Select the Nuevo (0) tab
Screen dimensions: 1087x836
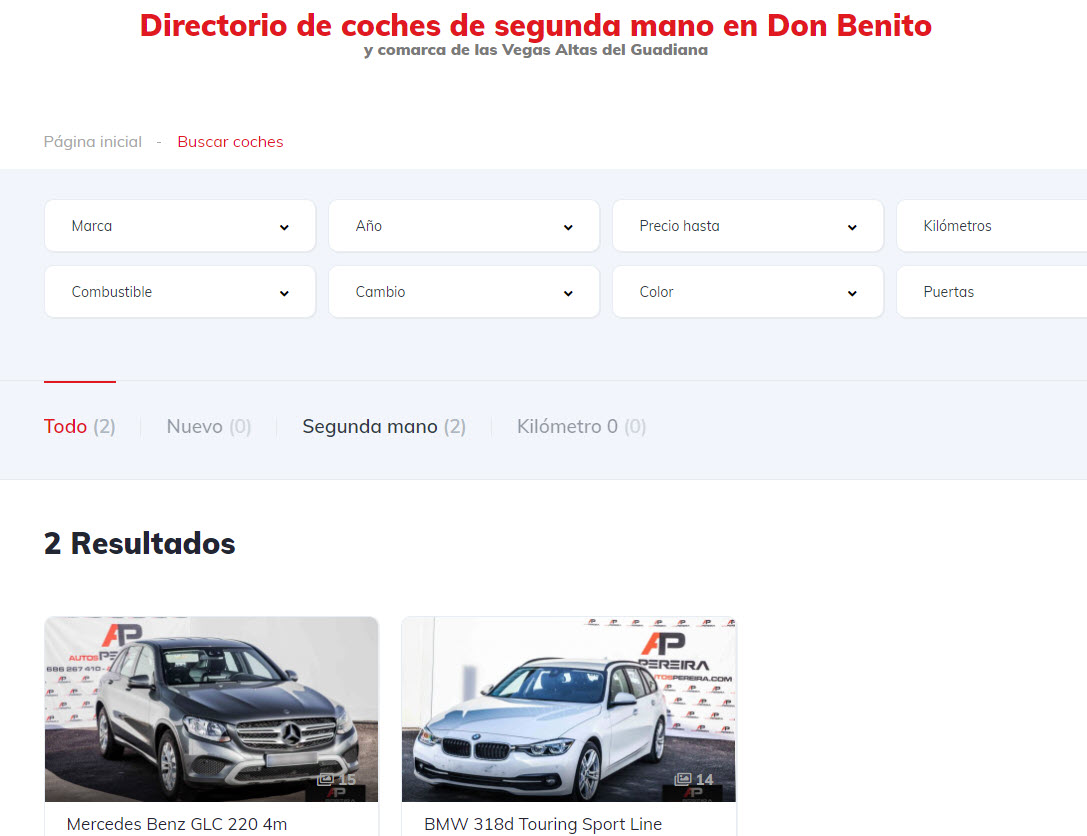tap(209, 426)
